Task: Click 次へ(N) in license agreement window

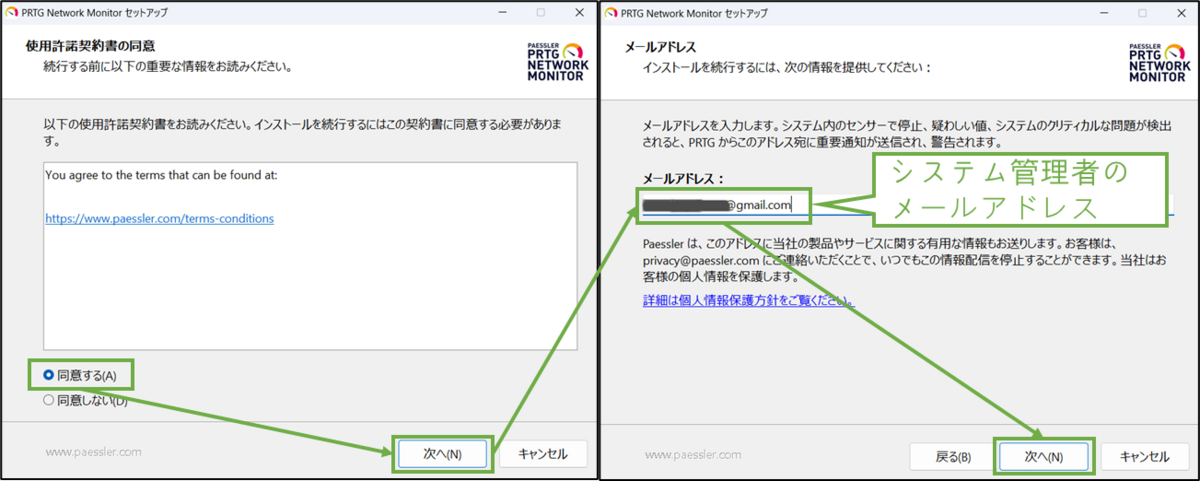Action: [442, 454]
